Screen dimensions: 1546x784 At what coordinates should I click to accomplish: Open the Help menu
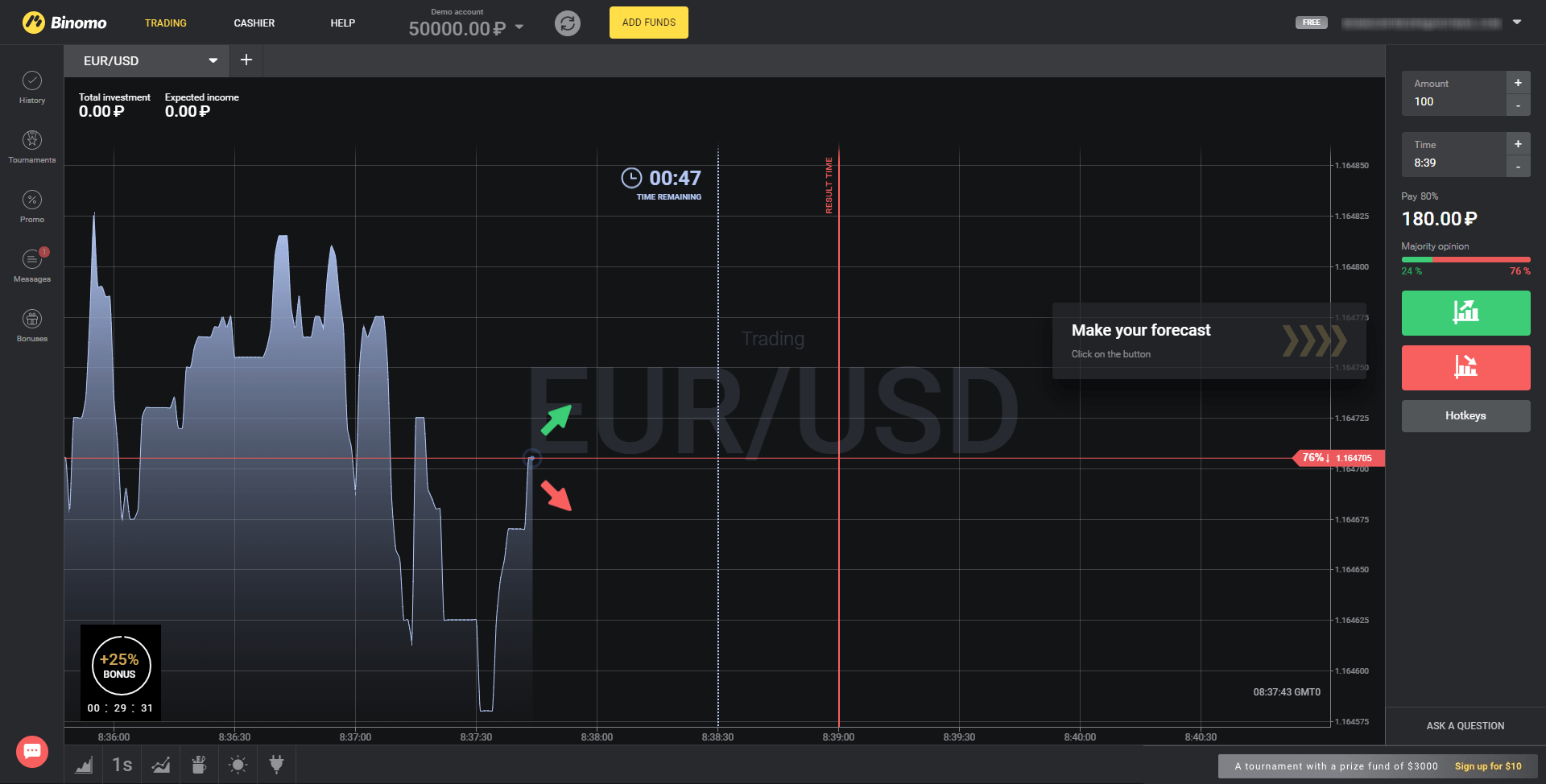tap(342, 23)
